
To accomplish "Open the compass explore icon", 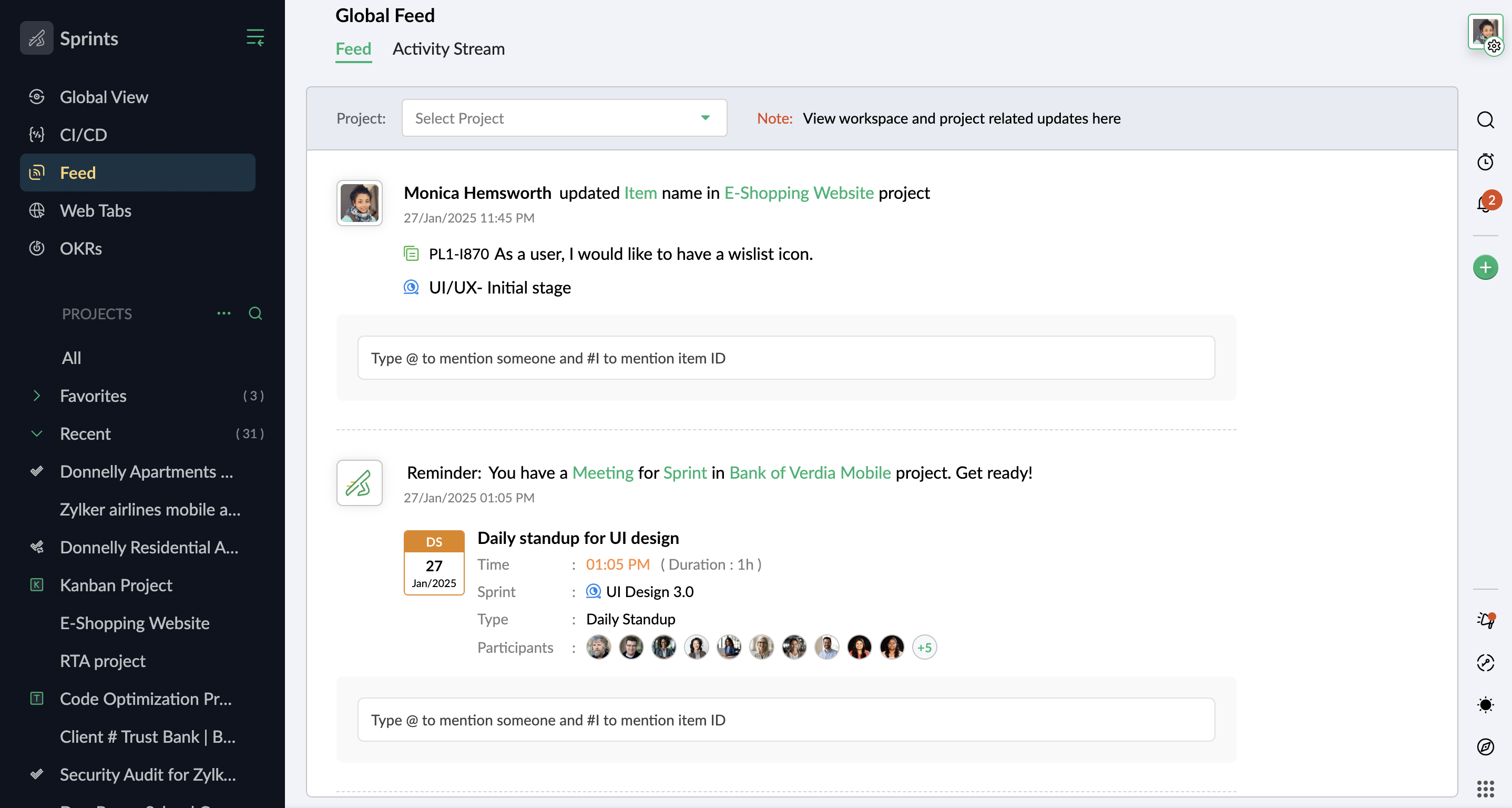I will (1485, 746).
